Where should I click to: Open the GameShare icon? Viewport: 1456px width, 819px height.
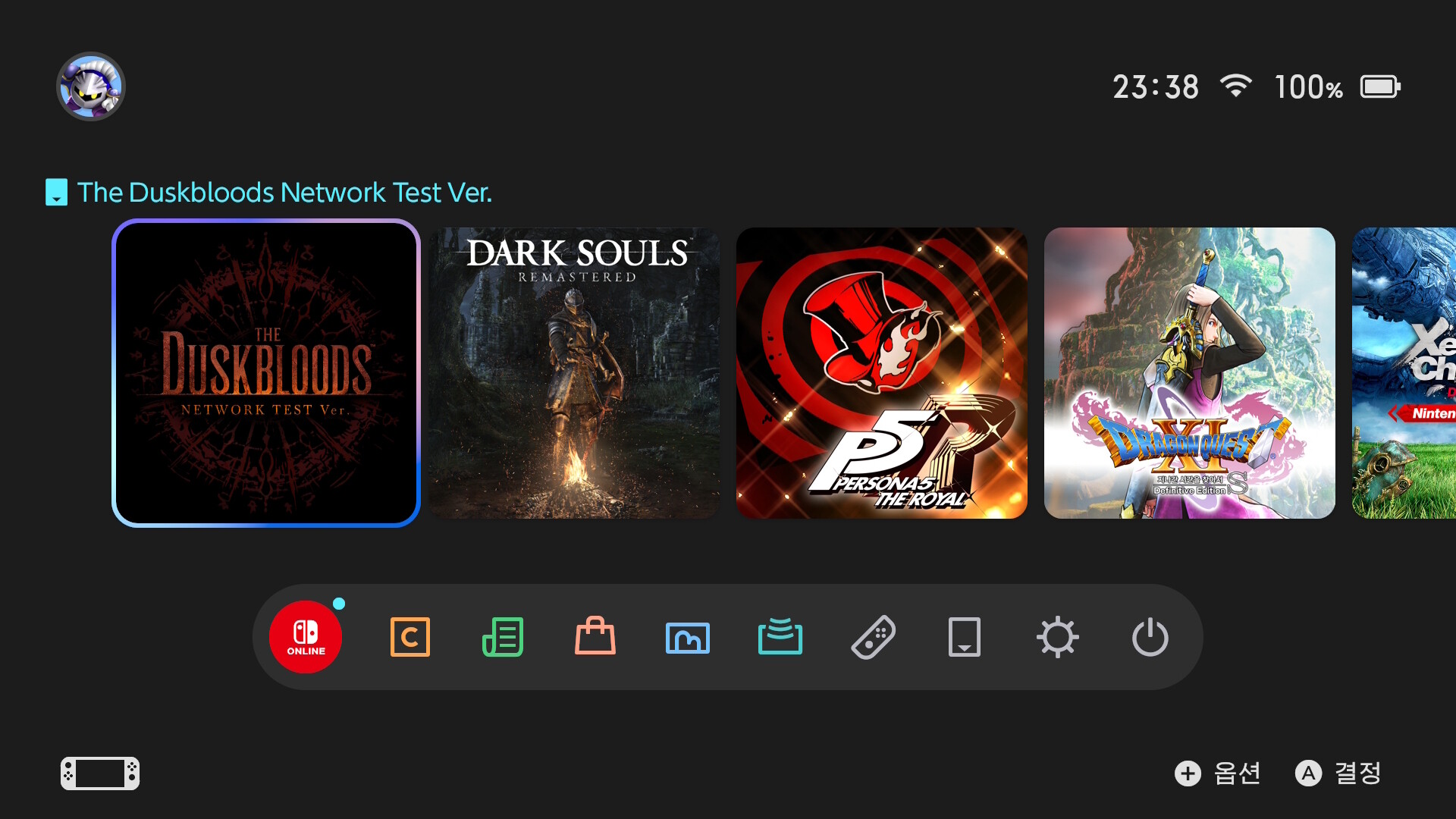click(780, 635)
